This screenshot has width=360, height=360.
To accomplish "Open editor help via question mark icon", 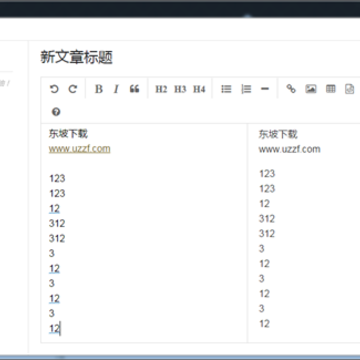I will click(56, 112).
